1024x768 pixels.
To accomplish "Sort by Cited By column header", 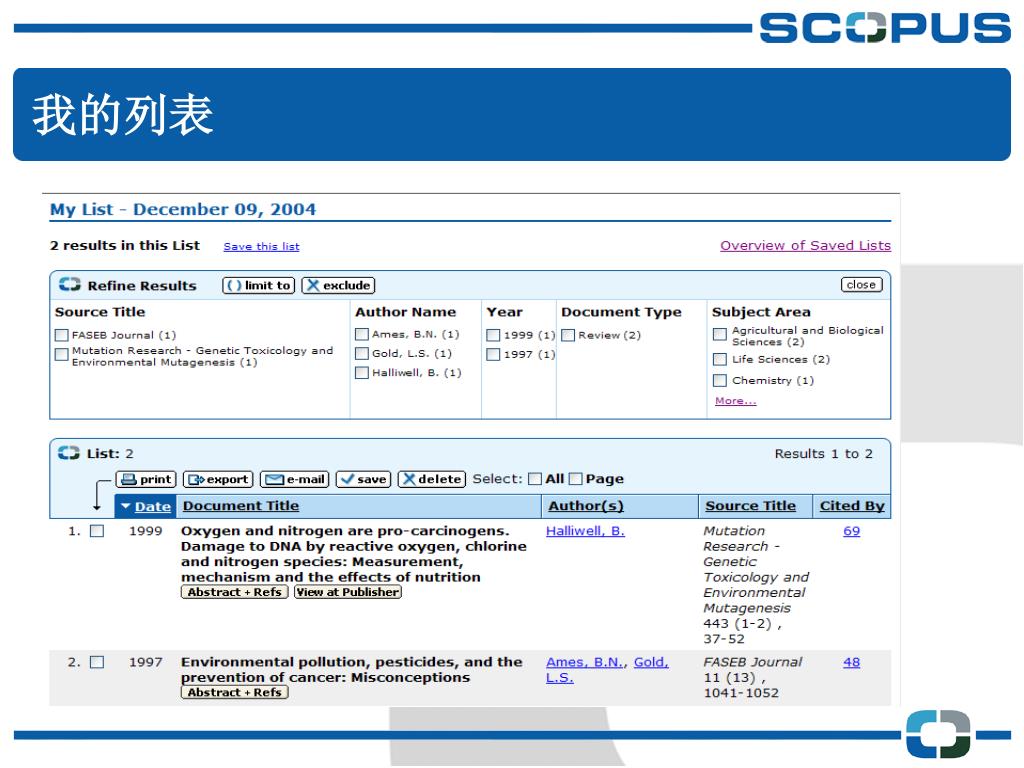I will coord(852,505).
